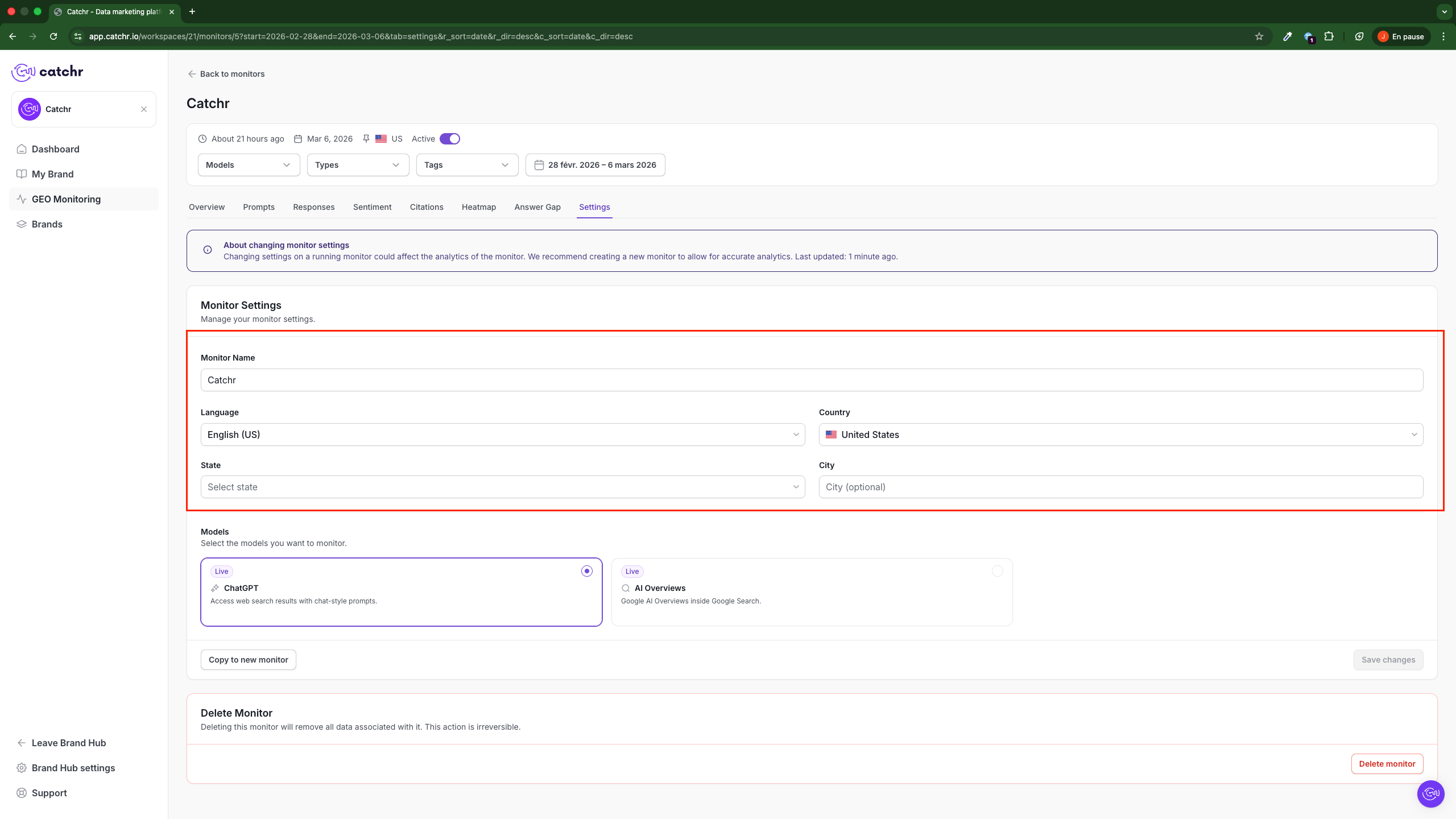Click the Catchr logo in sidebar

click(x=48, y=72)
